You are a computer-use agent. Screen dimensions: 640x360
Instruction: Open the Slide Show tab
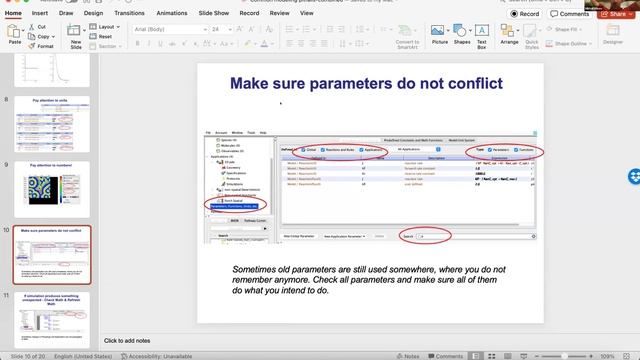point(213,13)
